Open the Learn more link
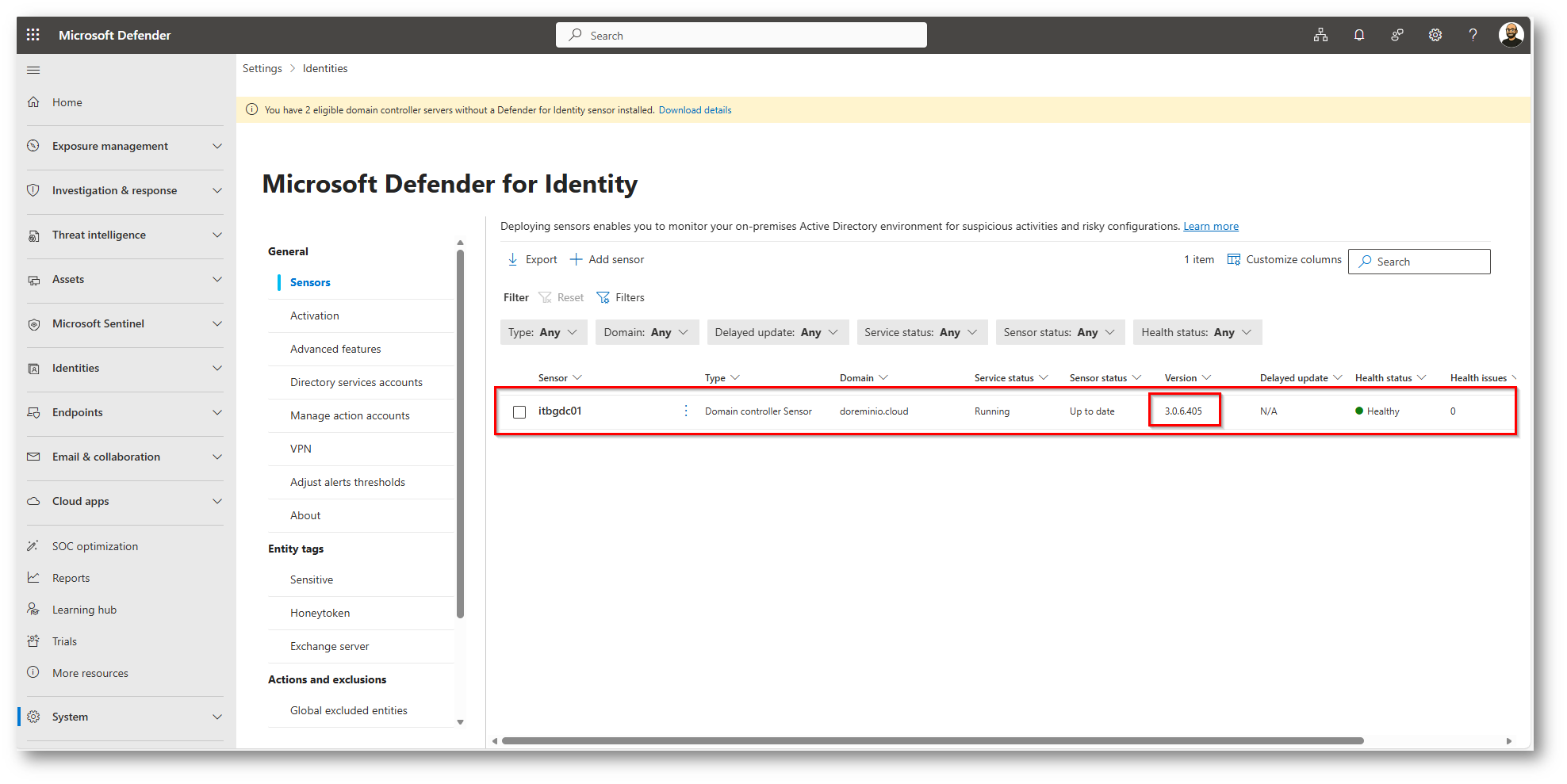This screenshot has height=784, width=1567. click(x=1210, y=226)
